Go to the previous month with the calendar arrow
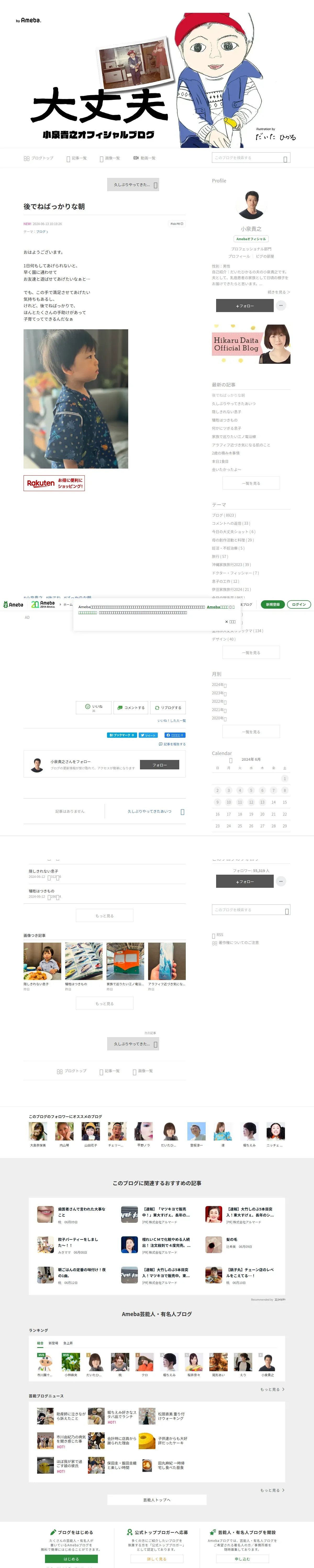314x1568 pixels. (231, 760)
